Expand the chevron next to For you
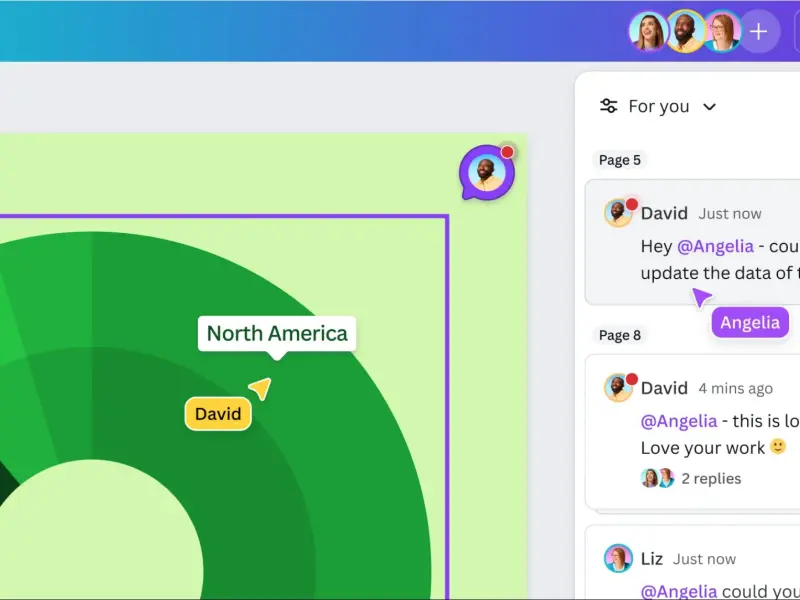 (709, 107)
